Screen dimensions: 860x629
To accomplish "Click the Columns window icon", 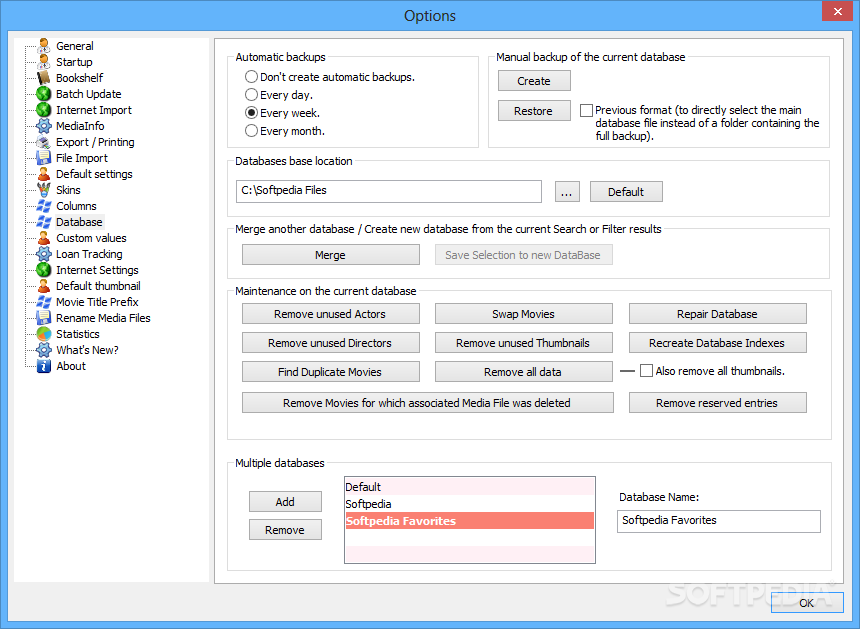I will click(44, 206).
